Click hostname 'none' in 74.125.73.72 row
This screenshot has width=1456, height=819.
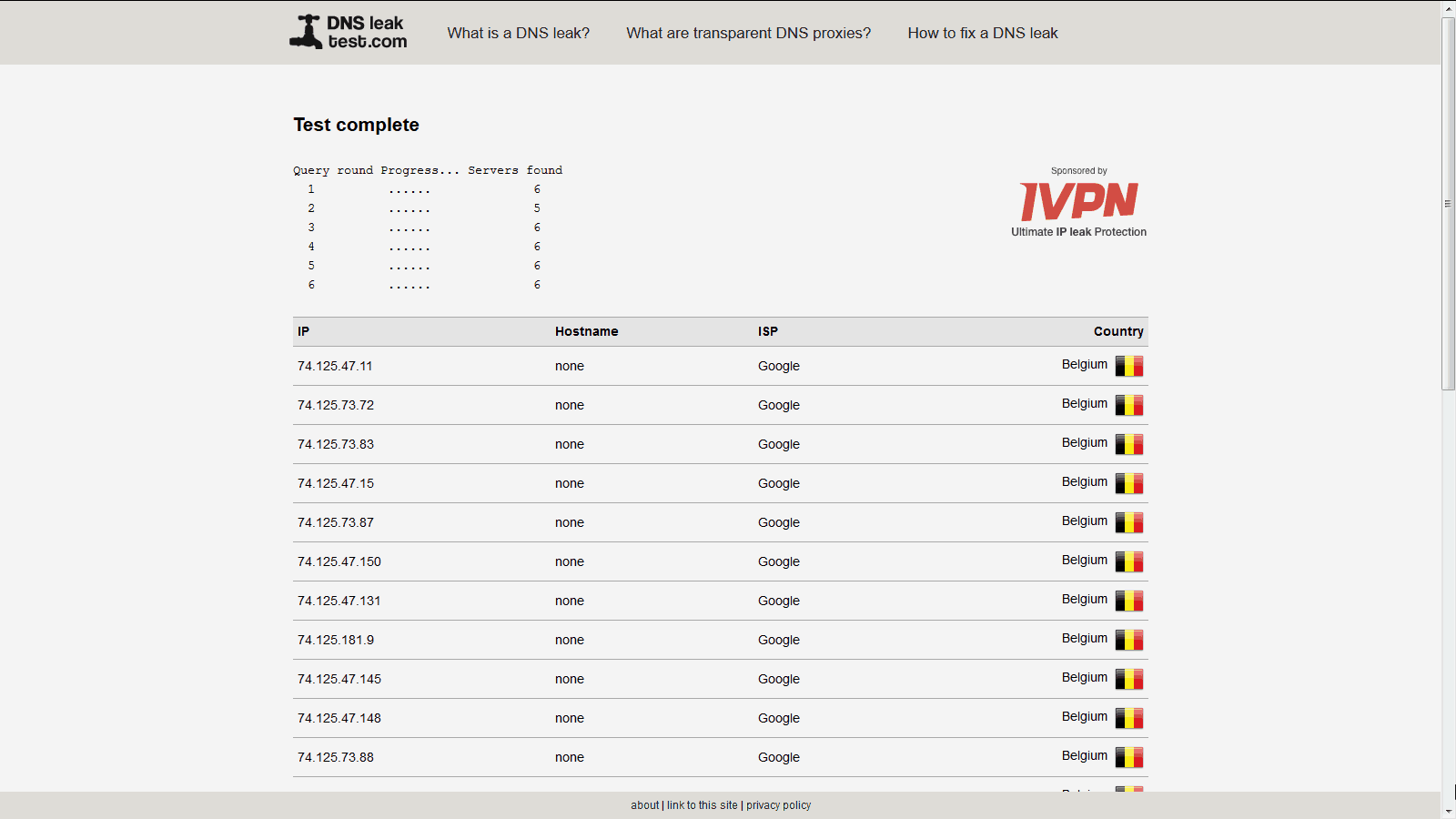click(x=570, y=405)
